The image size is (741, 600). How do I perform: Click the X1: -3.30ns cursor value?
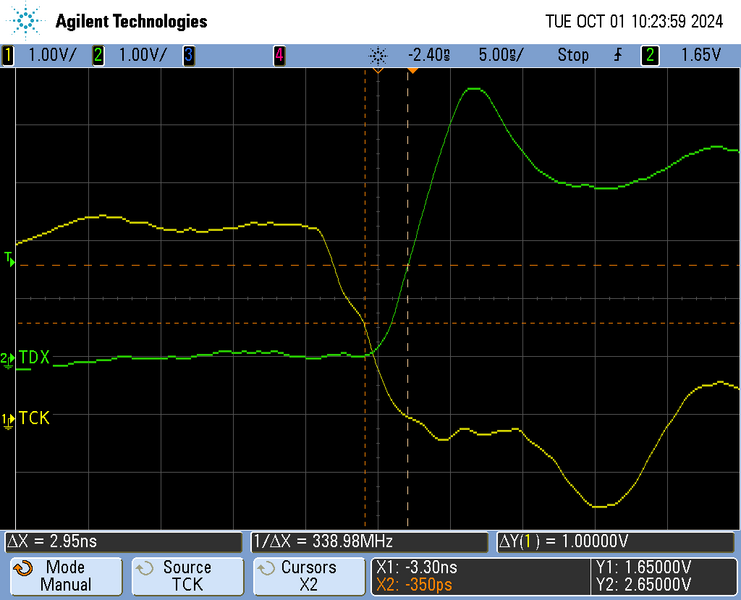pyautogui.click(x=417, y=566)
